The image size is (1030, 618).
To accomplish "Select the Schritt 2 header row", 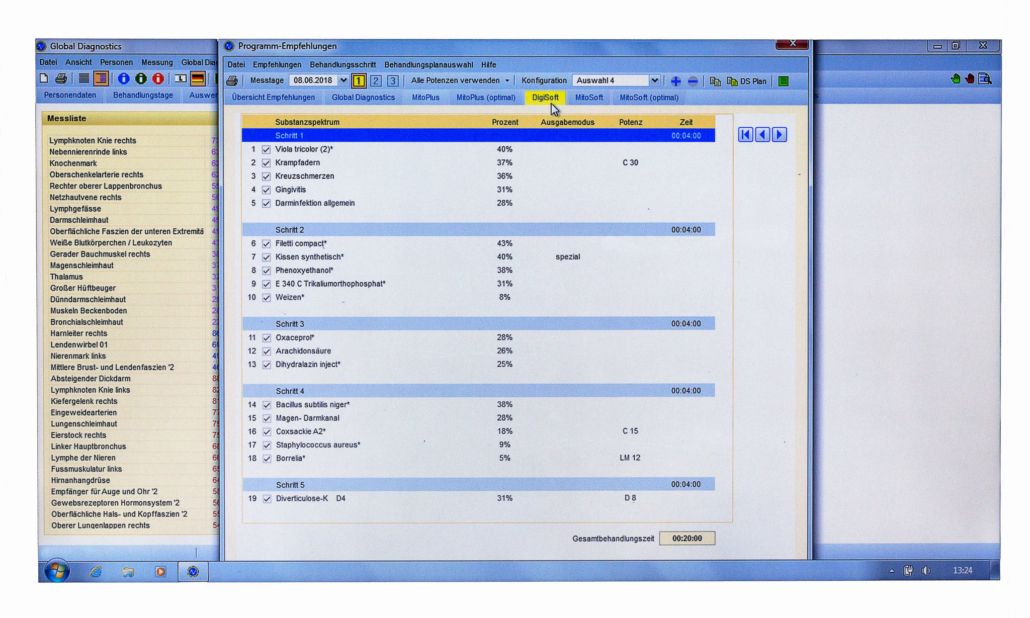I will [478, 230].
